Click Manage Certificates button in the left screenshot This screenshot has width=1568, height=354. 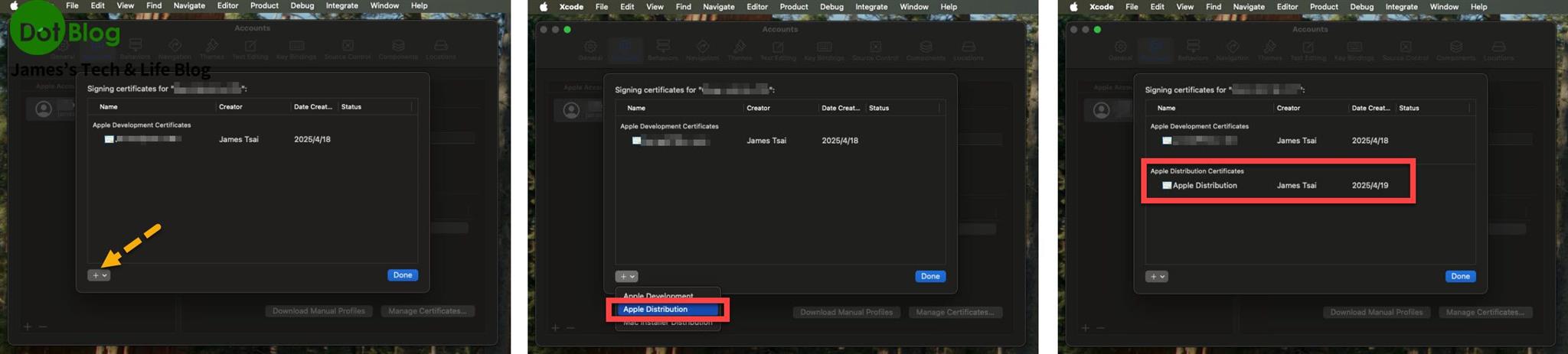[427, 311]
